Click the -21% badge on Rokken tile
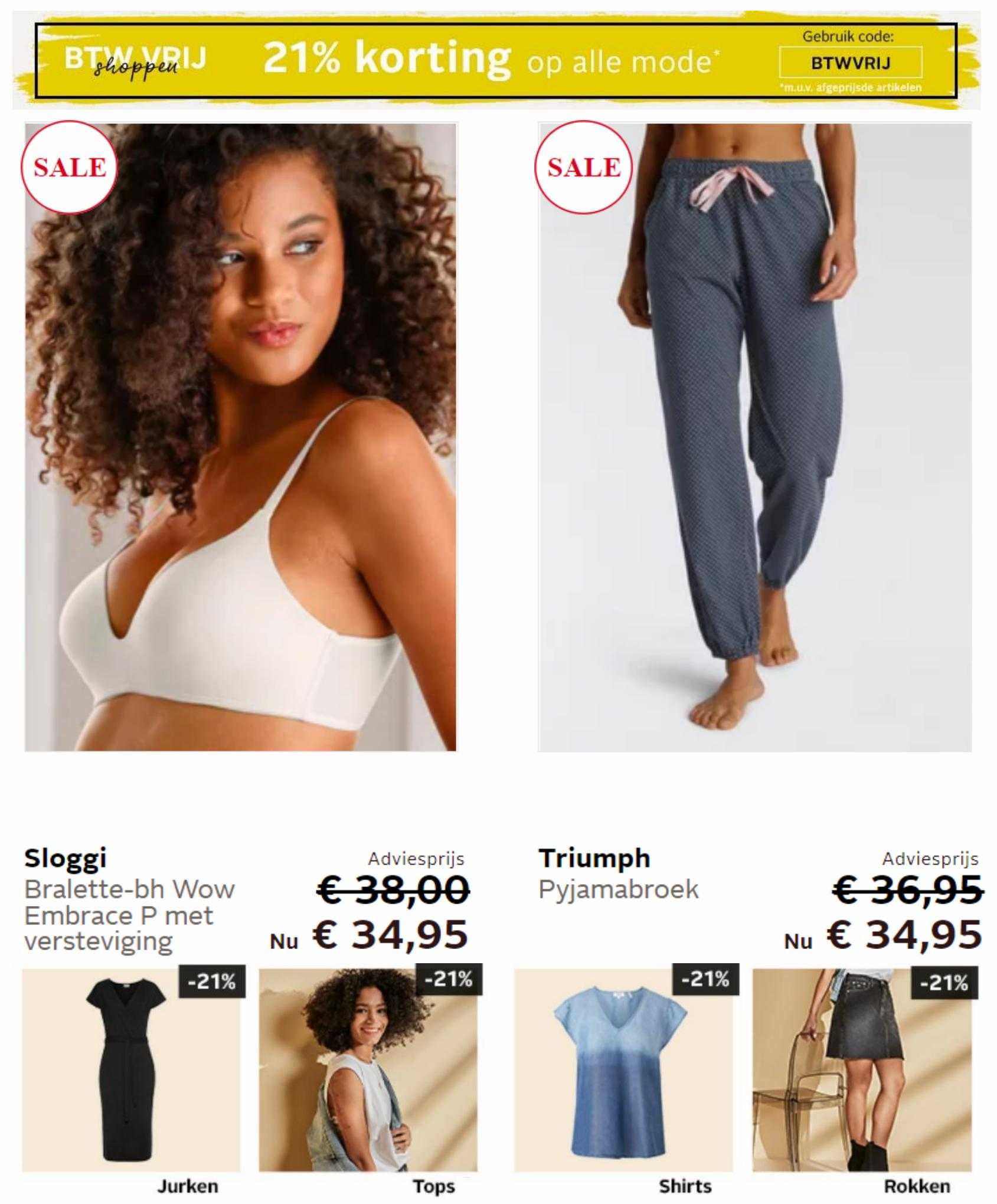The height and width of the screenshot is (1204, 997). [944, 983]
